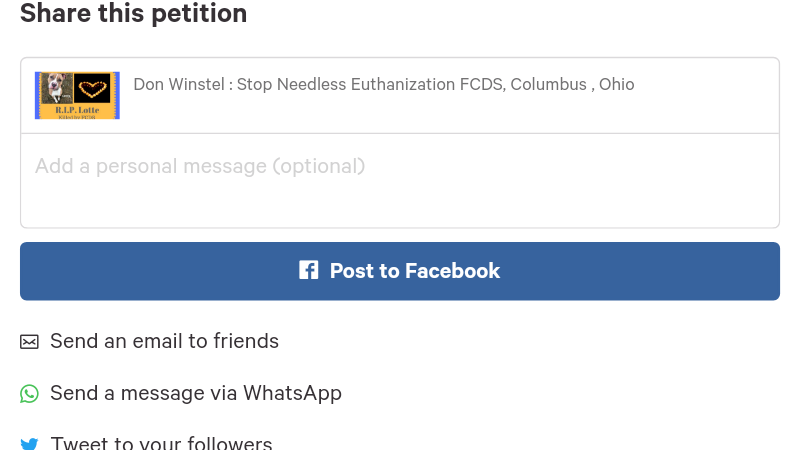
Task: Click the Share this petition heading
Action: click(133, 14)
